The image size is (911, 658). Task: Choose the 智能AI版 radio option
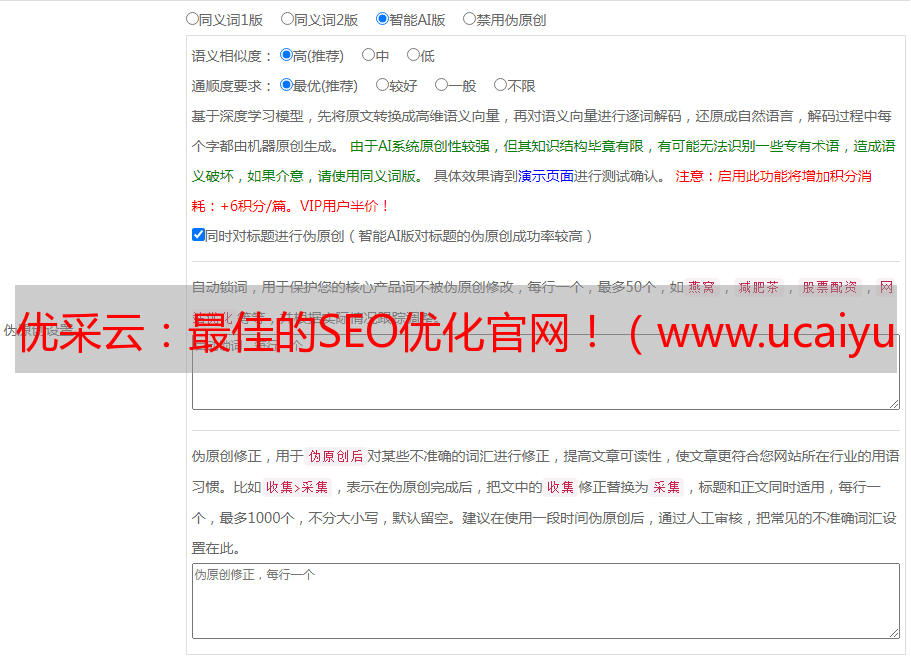(382, 19)
